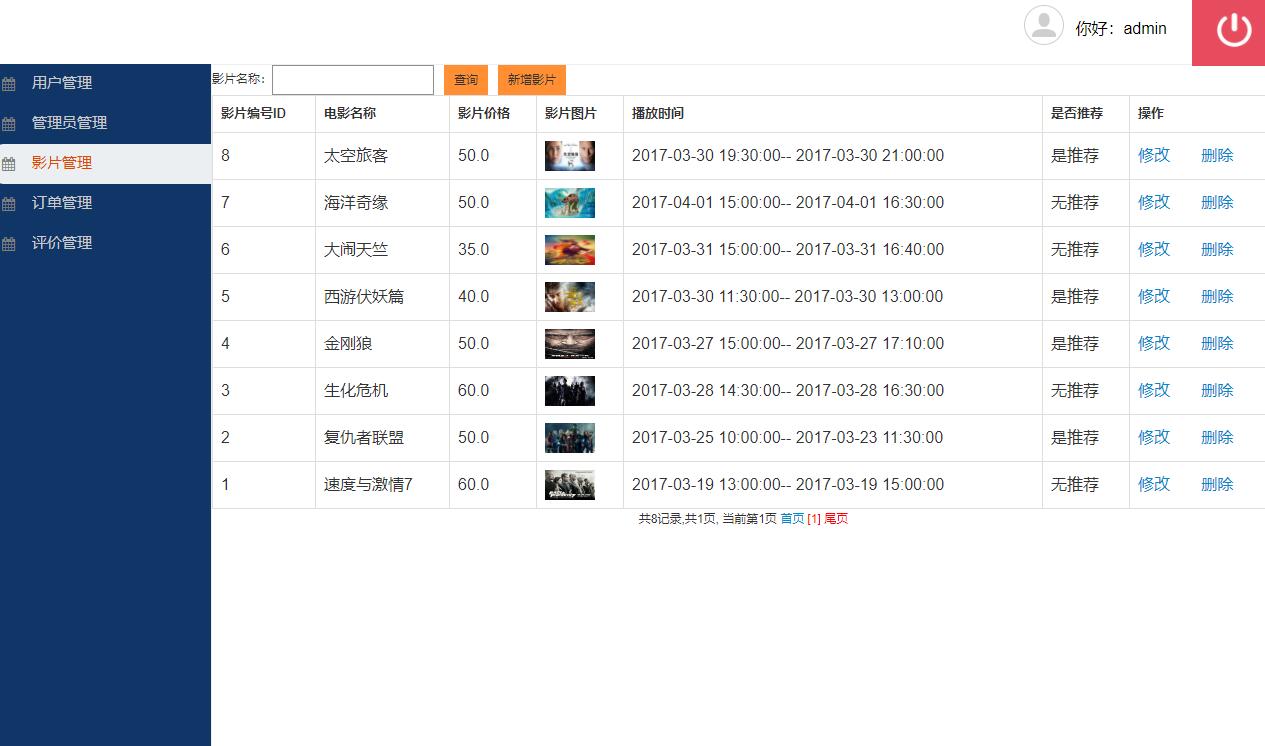Go to 尾页 last page link
The image size is (1265, 746).
(x=836, y=519)
